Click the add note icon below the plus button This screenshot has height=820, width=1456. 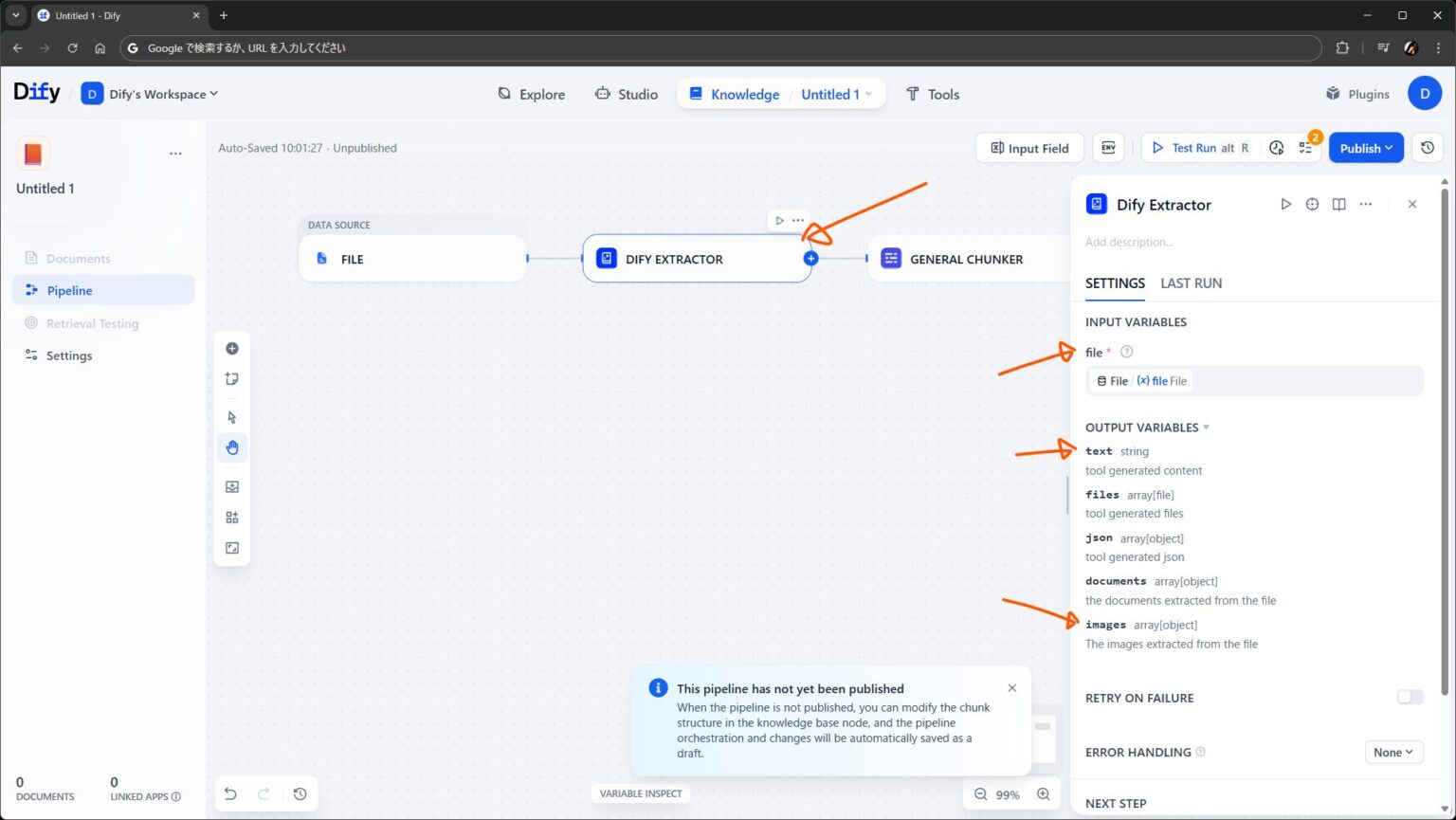[x=232, y=378]
